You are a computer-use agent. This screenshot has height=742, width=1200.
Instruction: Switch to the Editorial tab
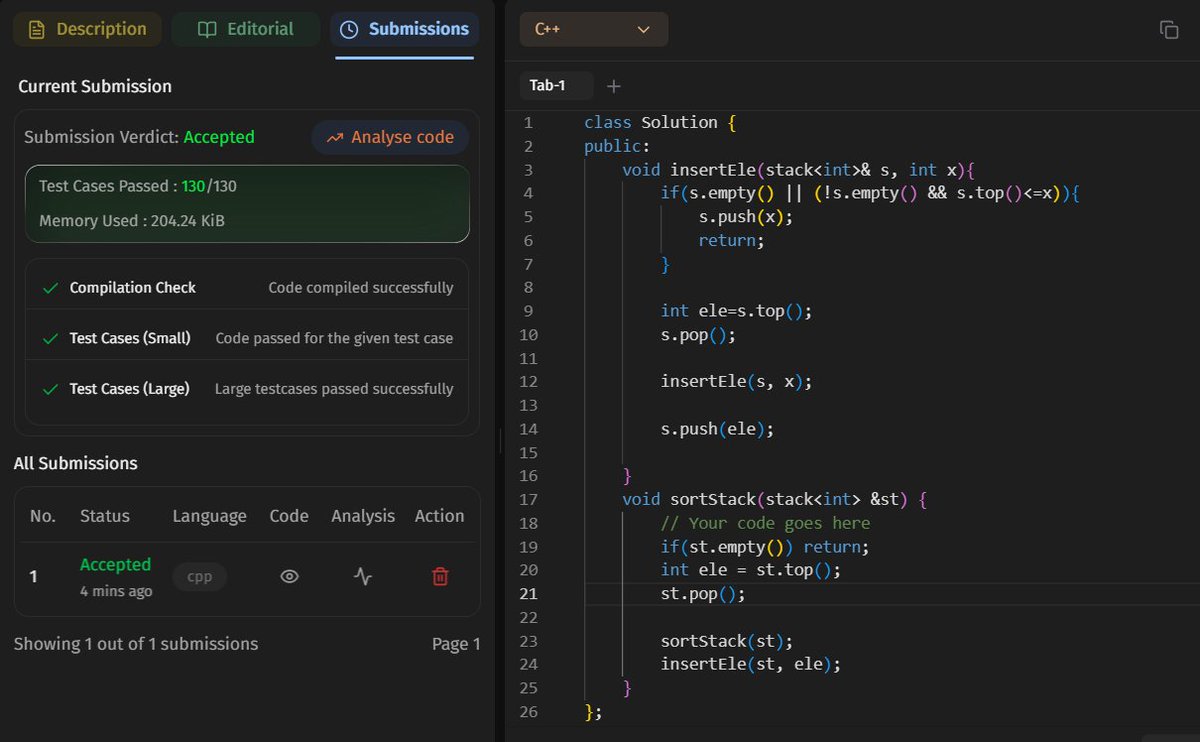click(x=245, y=29)
